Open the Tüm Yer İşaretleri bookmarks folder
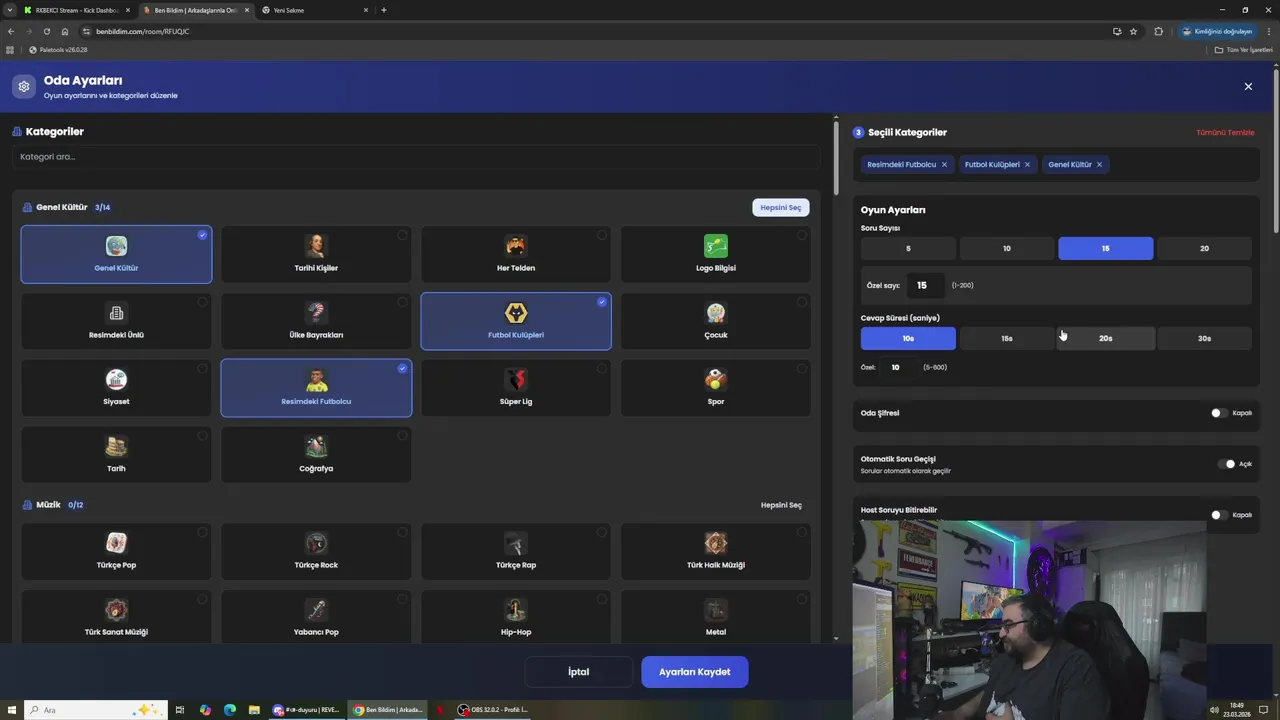This screenshot has height=720, width=1280. click(1243, 49)
